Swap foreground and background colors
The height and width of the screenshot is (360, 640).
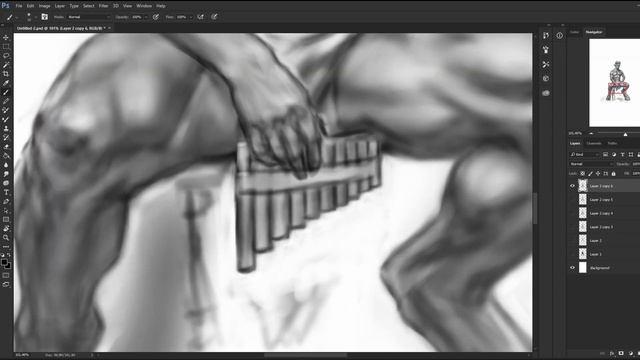9,255
